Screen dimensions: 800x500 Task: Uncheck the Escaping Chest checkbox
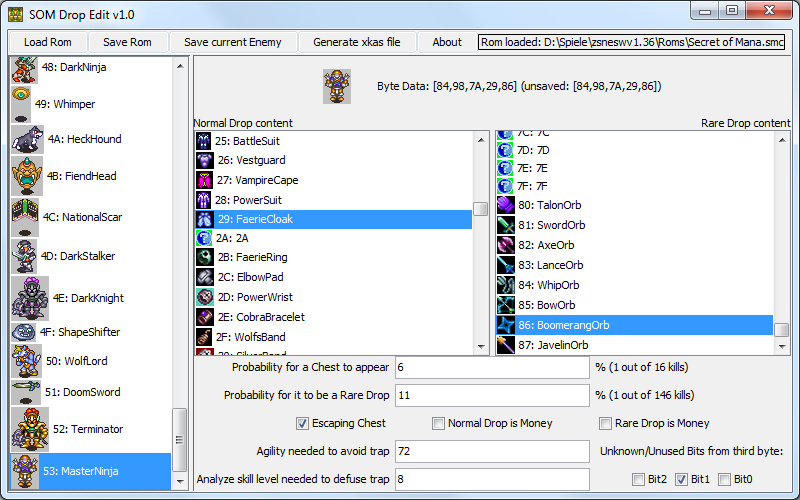click(x=302, y=423)
